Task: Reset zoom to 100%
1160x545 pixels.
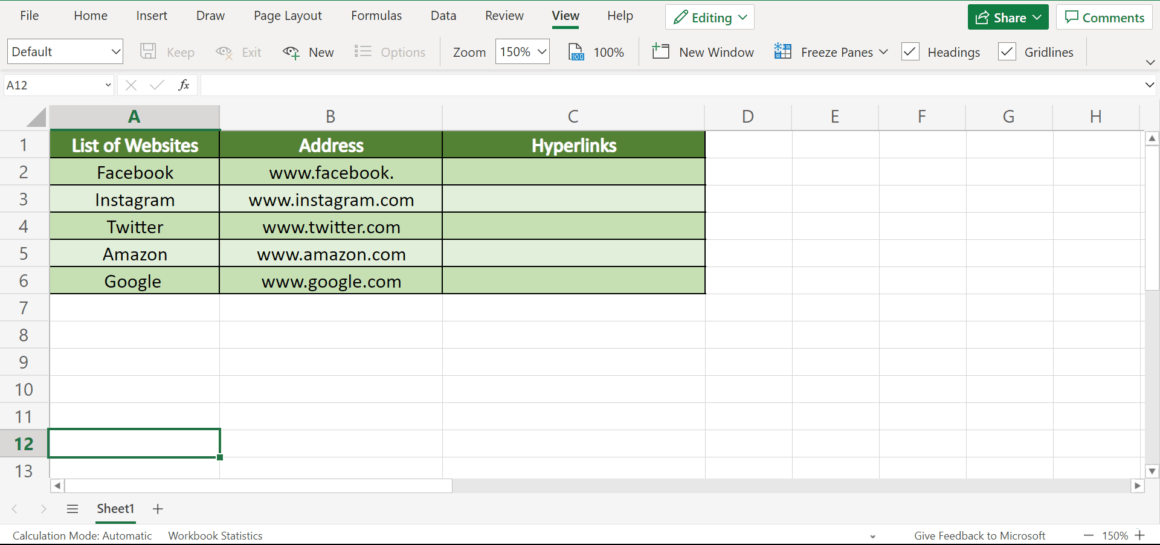Action: [x=596, y=52]
